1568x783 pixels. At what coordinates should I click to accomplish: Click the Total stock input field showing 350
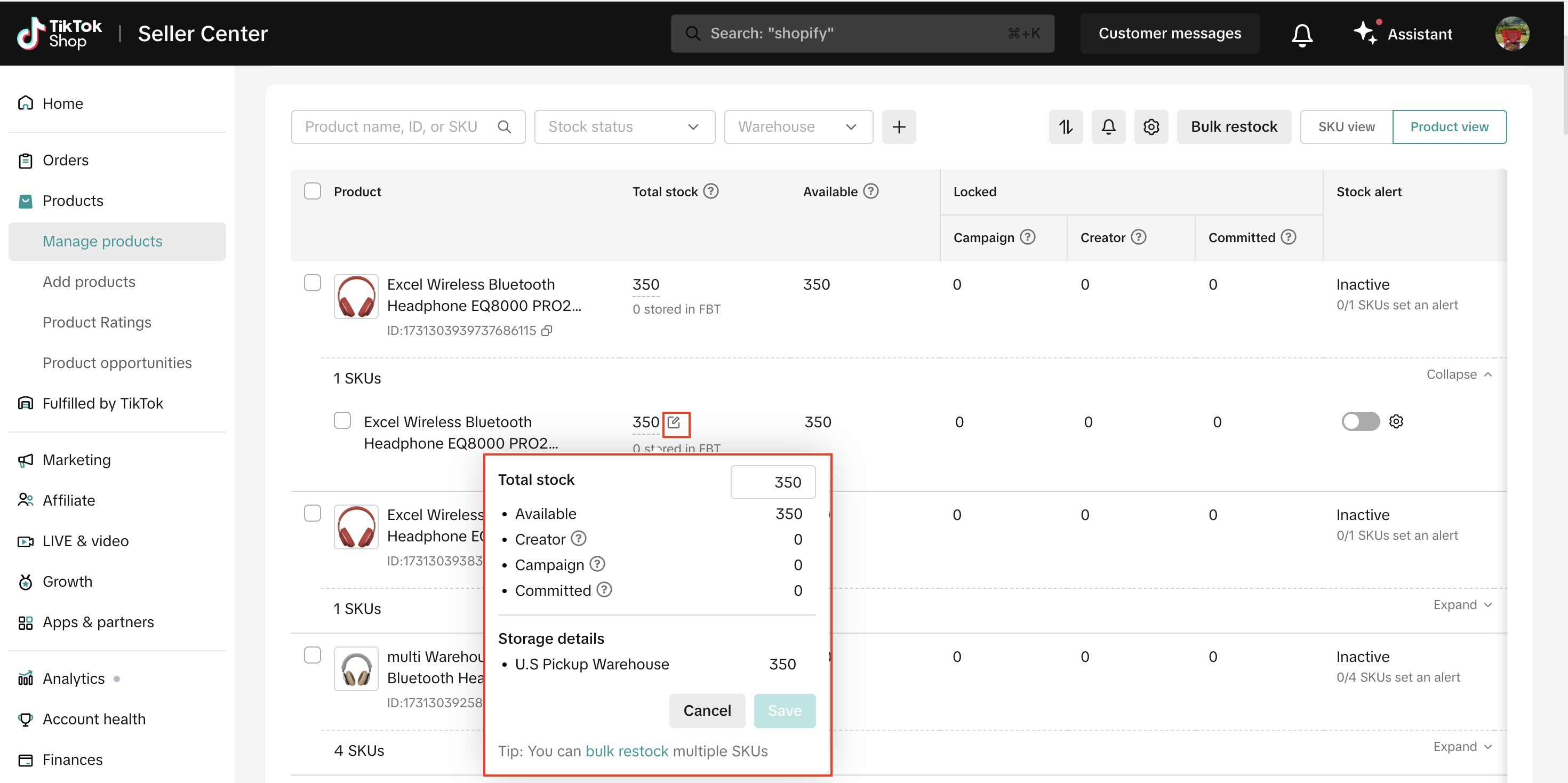pyautogui.click(x=772, y=482)
